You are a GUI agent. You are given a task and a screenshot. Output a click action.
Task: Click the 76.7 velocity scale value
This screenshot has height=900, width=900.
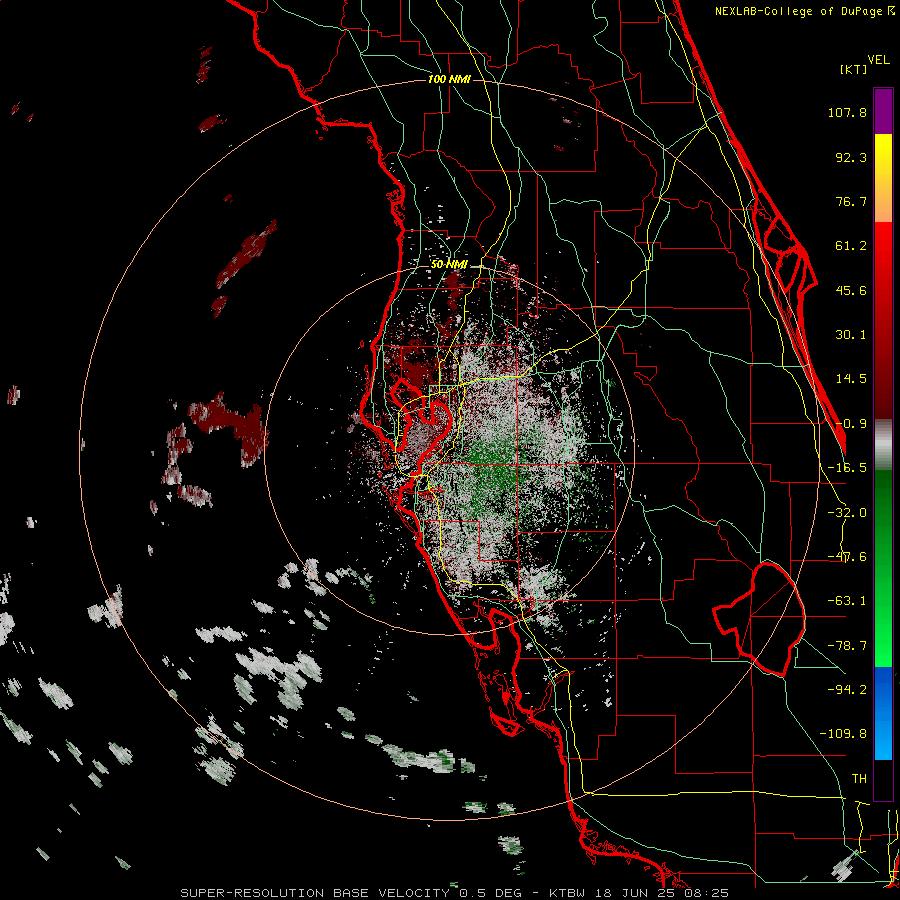coord(851,201)
